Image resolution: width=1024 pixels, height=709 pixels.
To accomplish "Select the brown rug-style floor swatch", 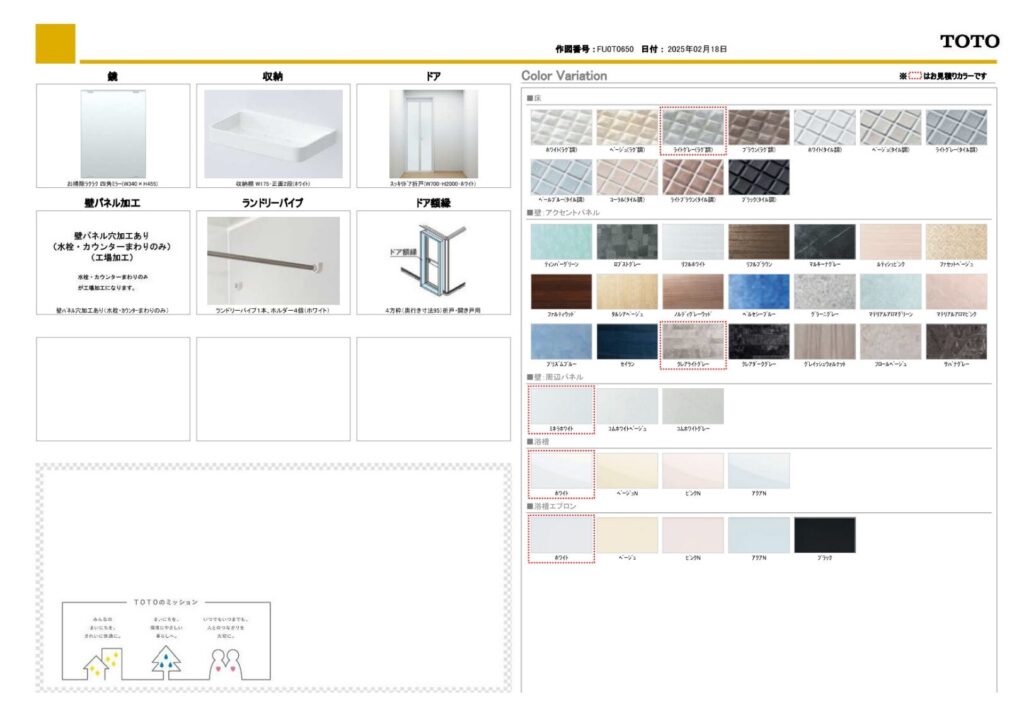I will (758, 127).
